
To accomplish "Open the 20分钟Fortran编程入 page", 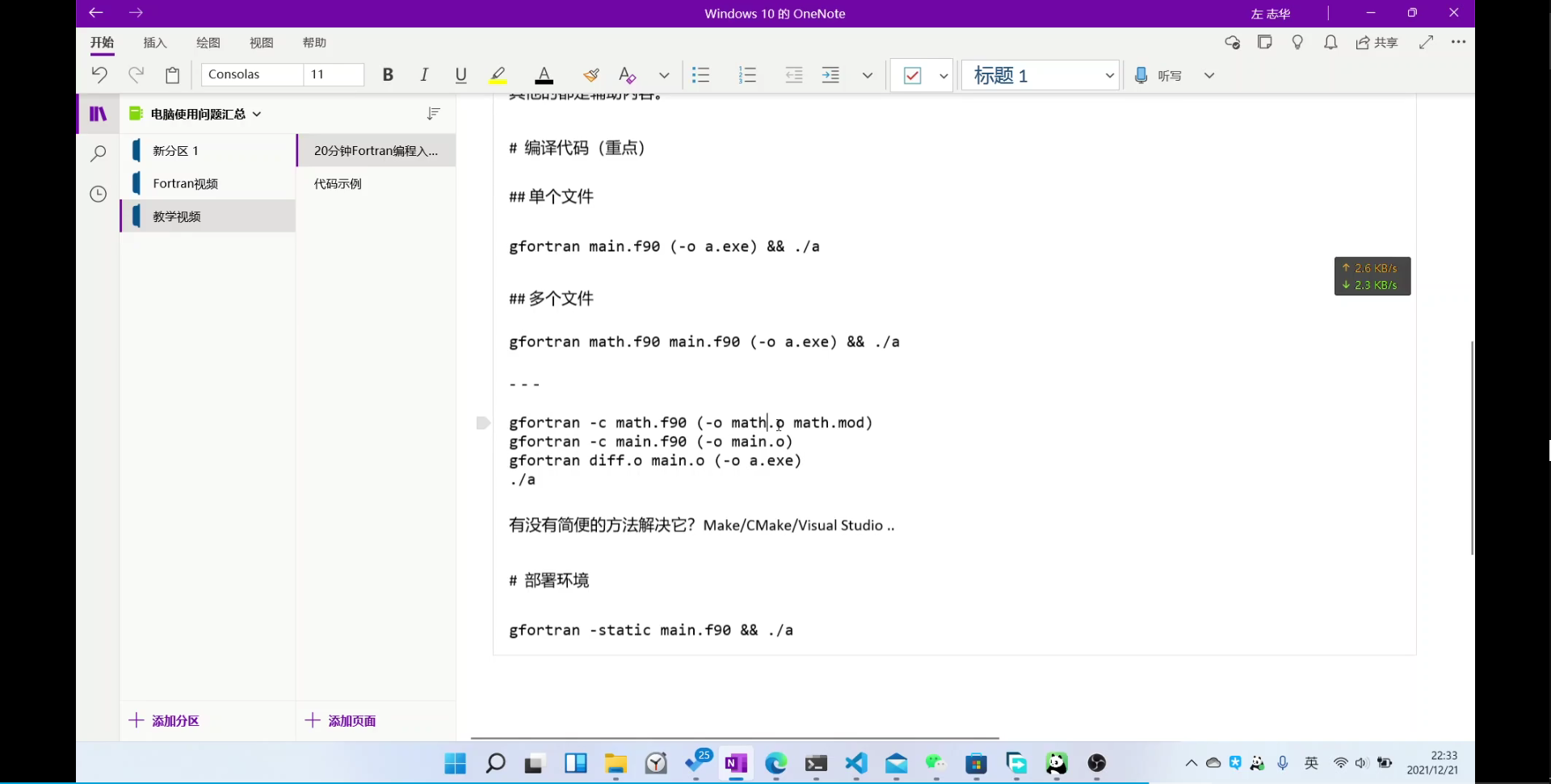I will point(376,151).
